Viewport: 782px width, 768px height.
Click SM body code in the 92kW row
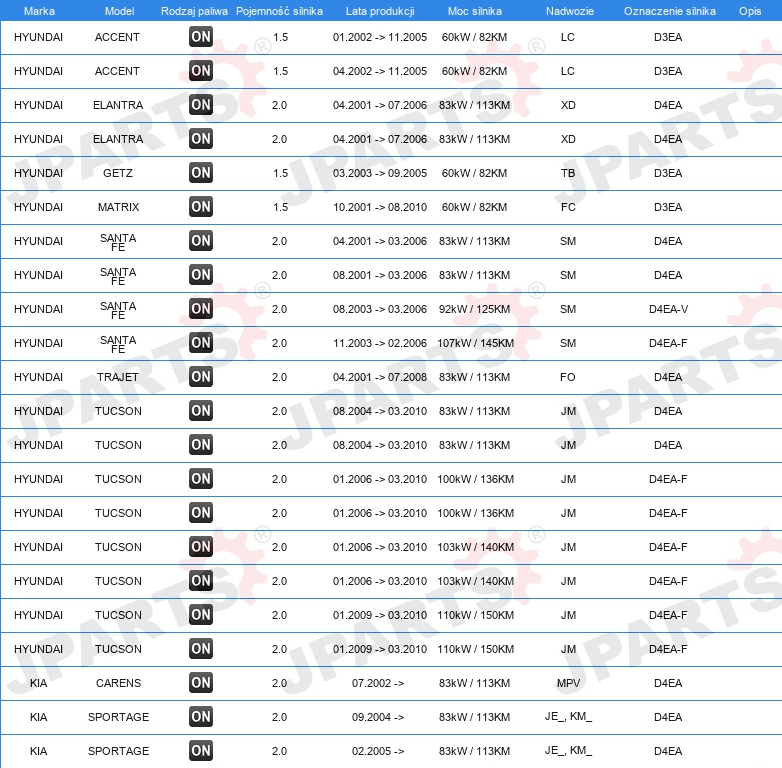pos(568,309)
